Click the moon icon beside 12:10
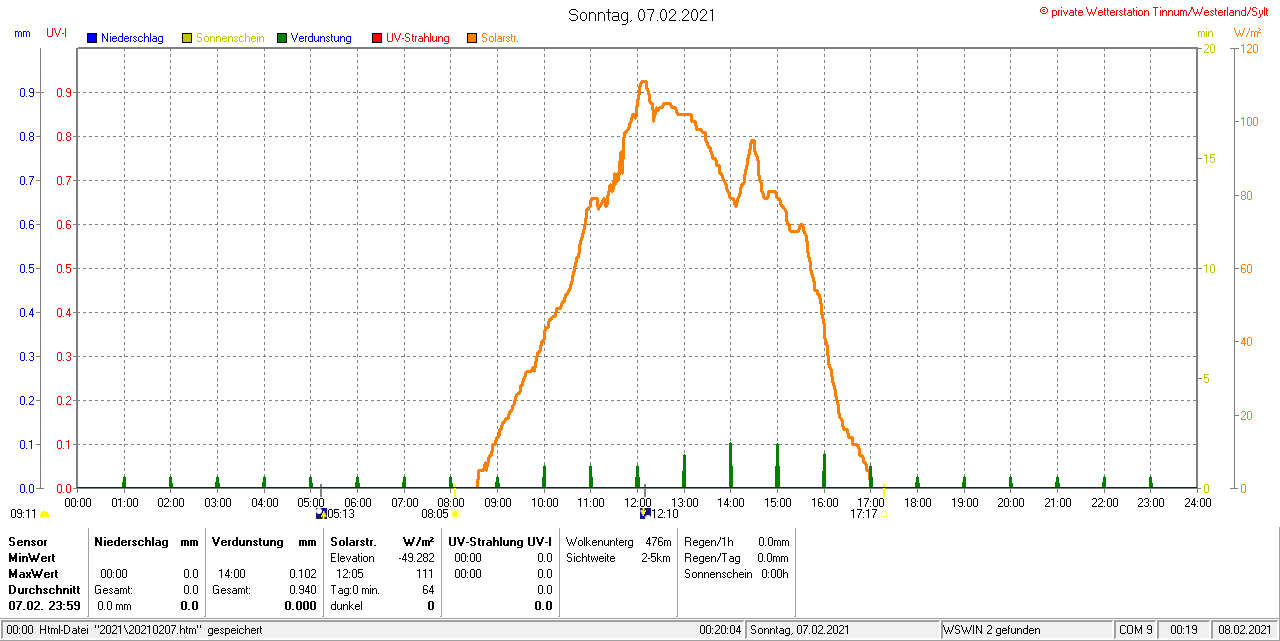The image size is (1280, 641). [x=645, y=513]
